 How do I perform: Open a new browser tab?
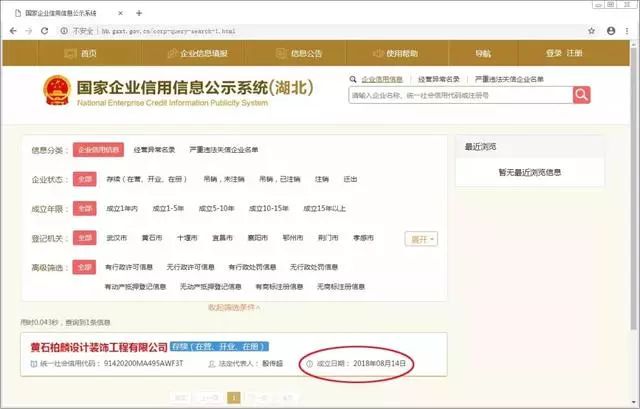[x=139, y=12]
